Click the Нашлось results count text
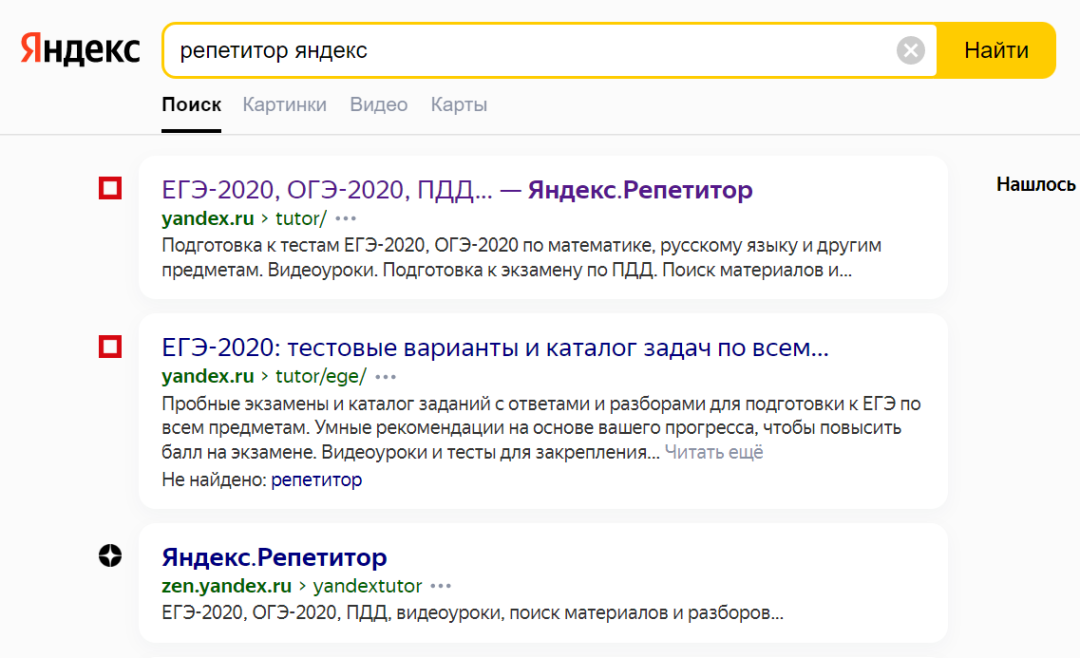Image resolution: width=1080 pixels, height=658 pixels. [1036, 185]
